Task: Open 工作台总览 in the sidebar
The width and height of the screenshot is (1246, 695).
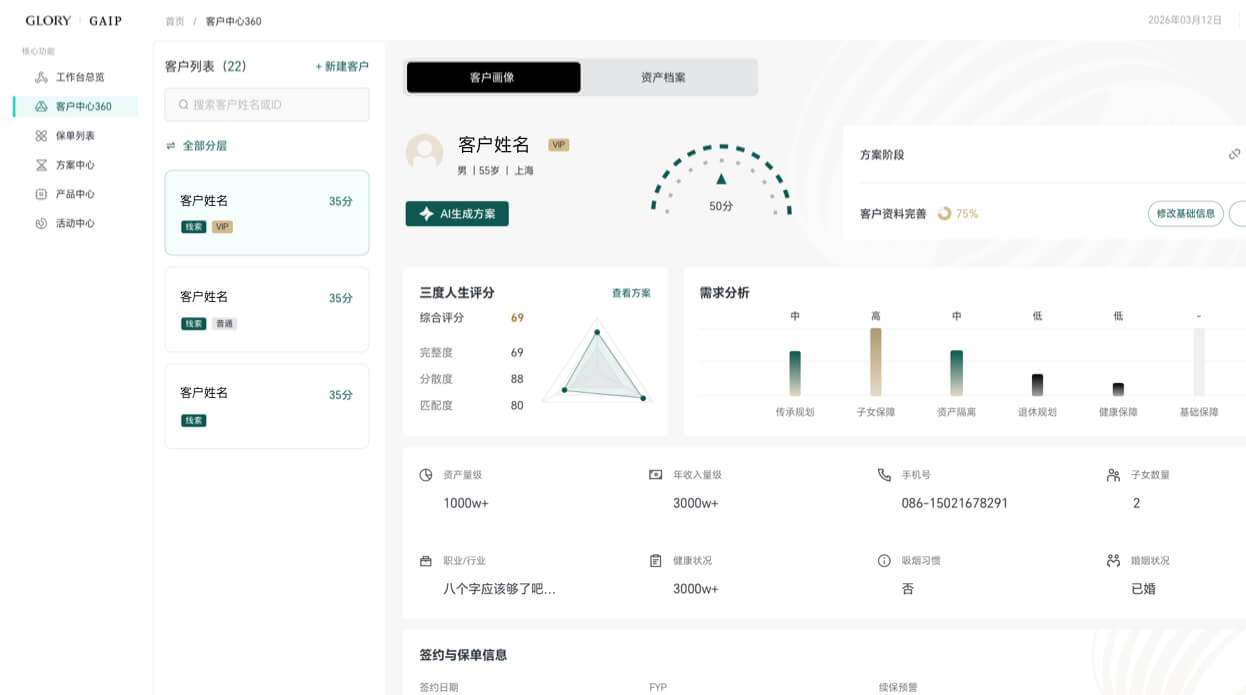Action: (x=75, y=77)
